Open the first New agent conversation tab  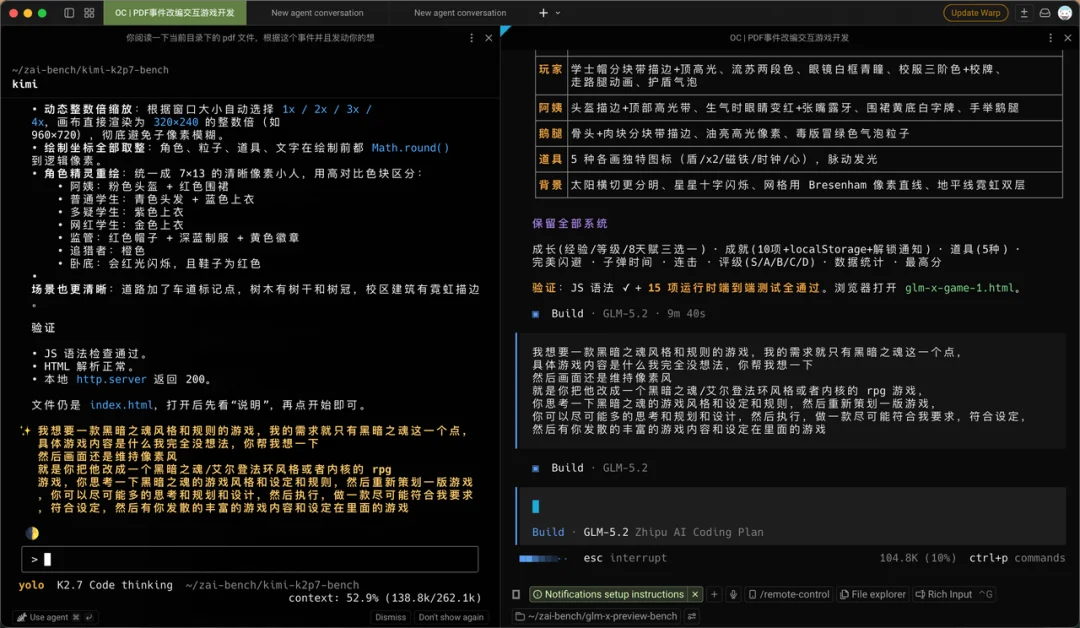(x=317, y=12)
